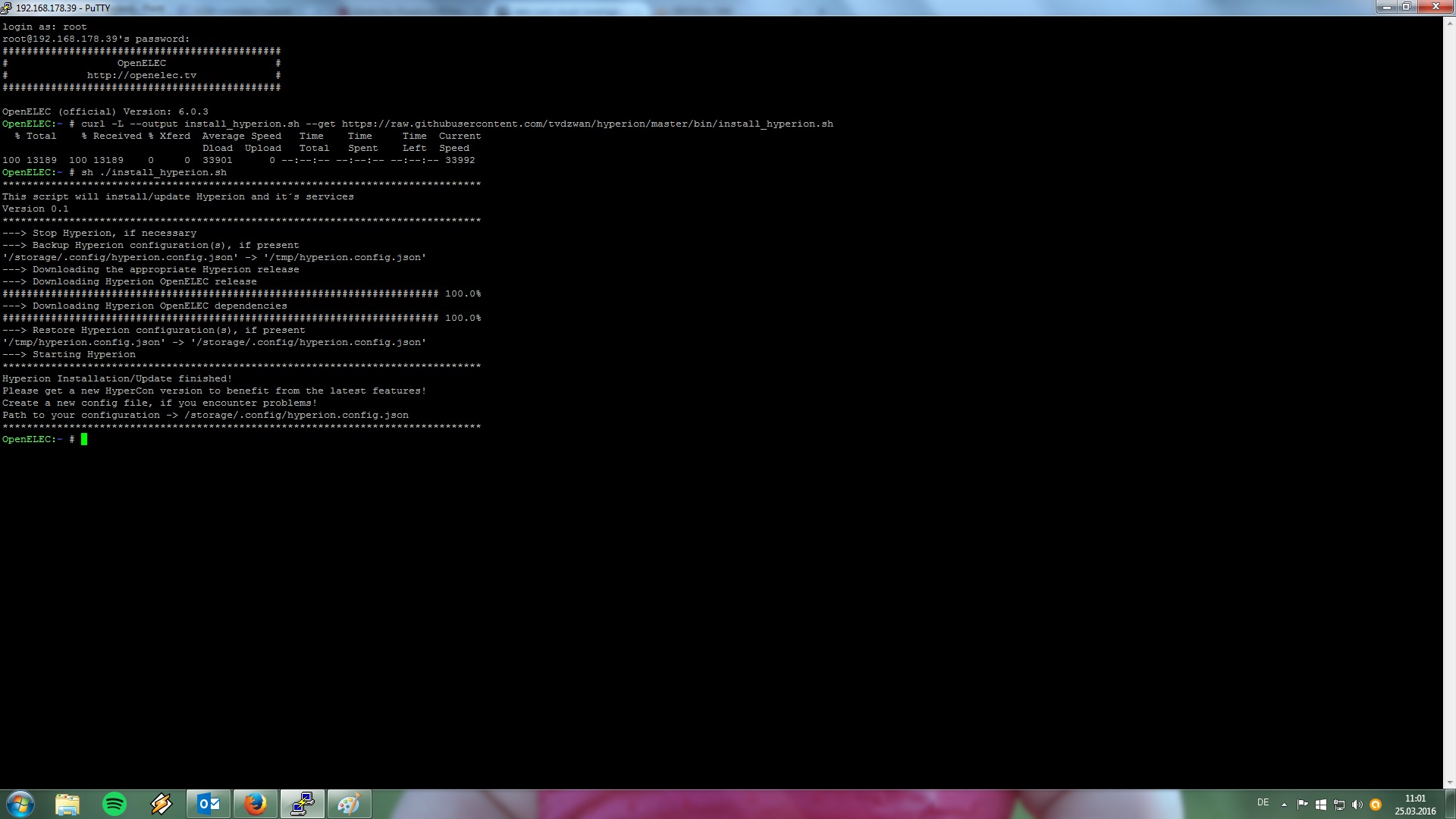Switch to Paint in the taskbar

point(350,804)
